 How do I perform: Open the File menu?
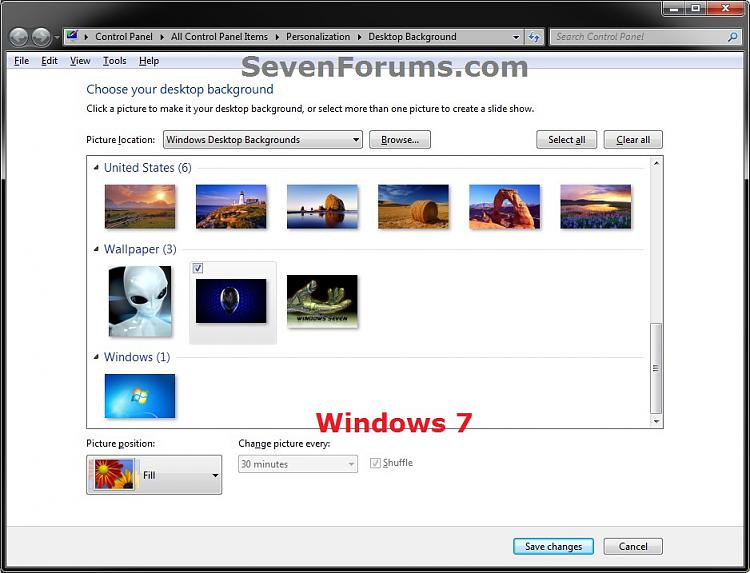coord(22,61)
